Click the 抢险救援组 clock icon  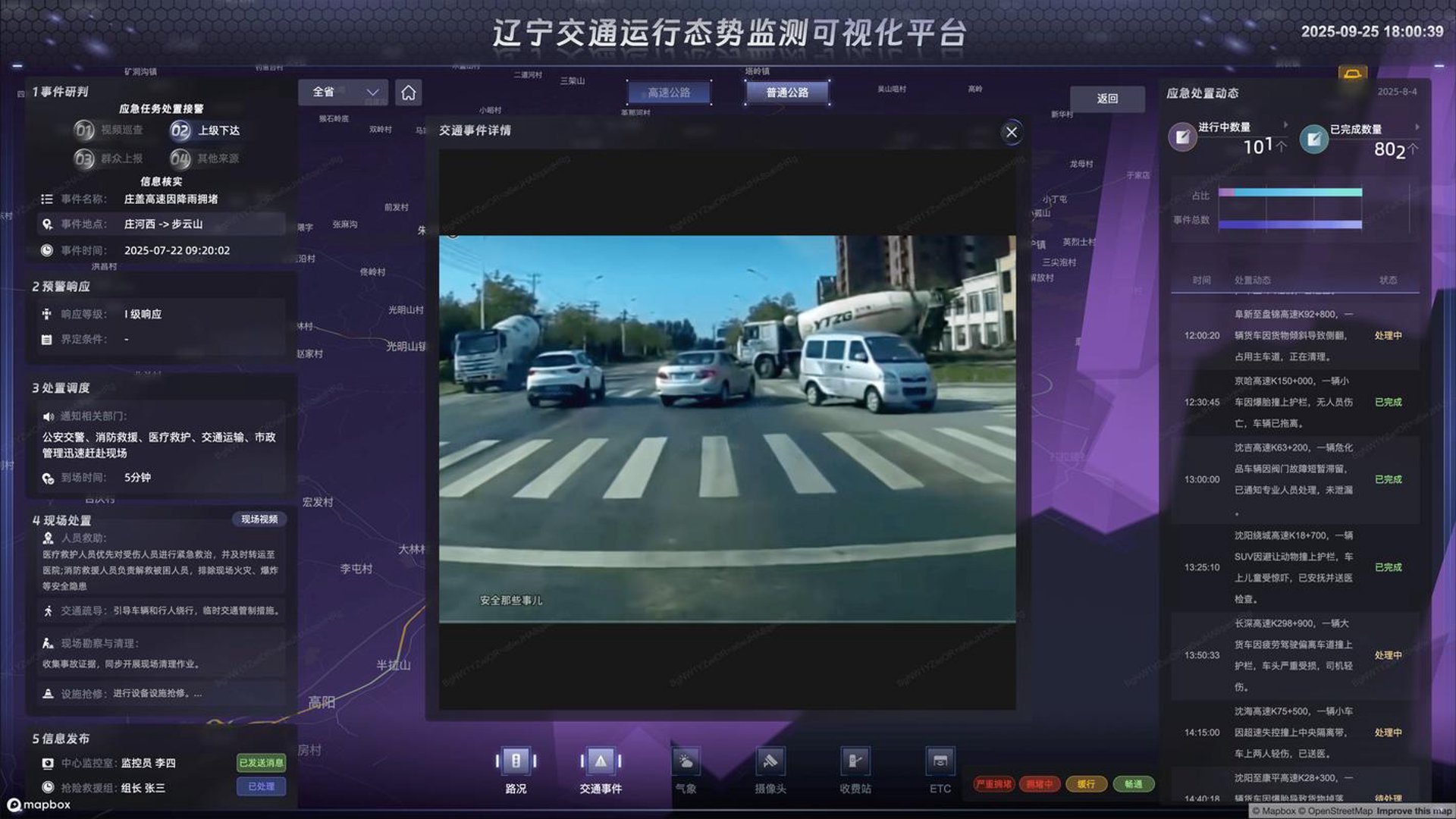pos(48,787)
